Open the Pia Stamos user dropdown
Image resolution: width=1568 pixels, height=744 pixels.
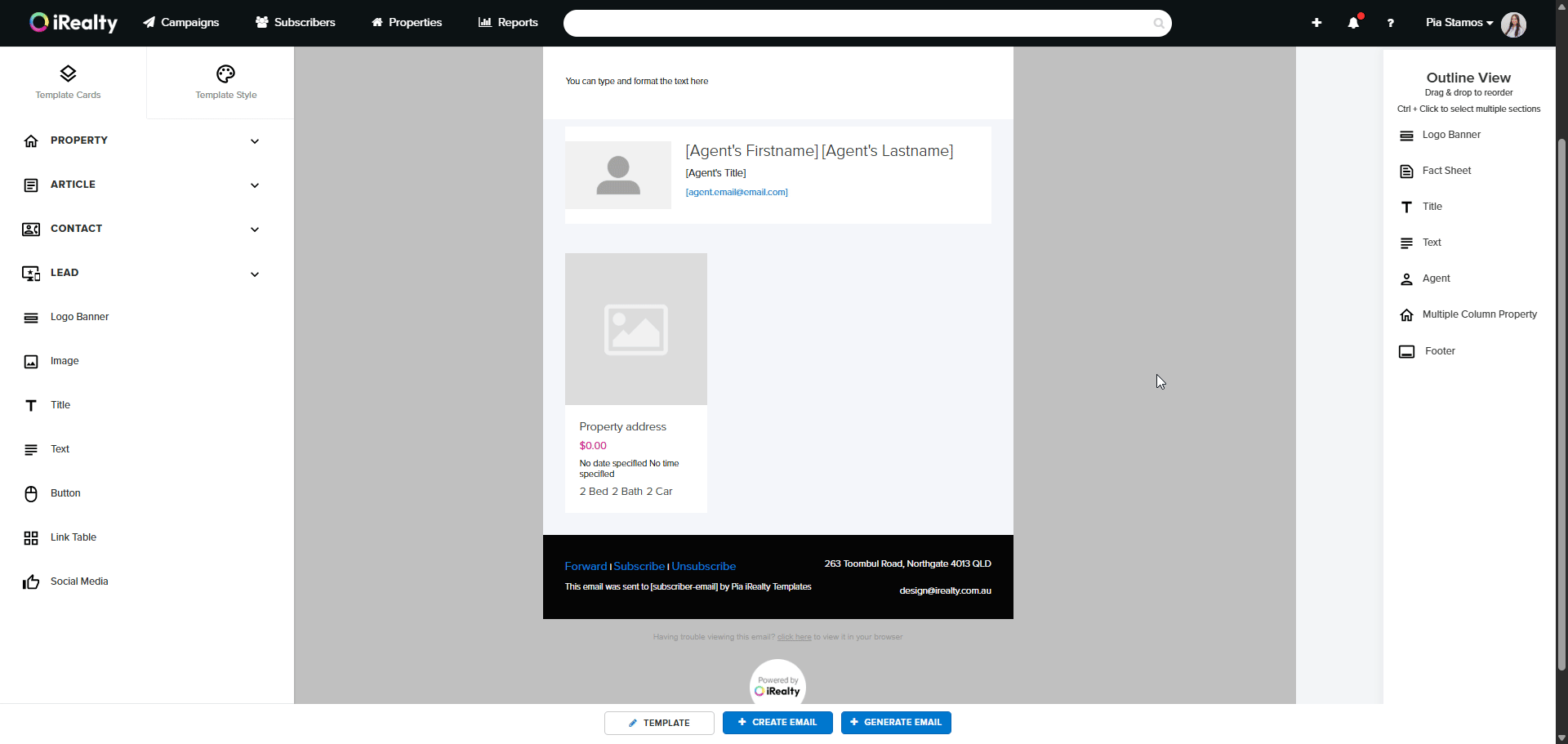(1459, 23)
